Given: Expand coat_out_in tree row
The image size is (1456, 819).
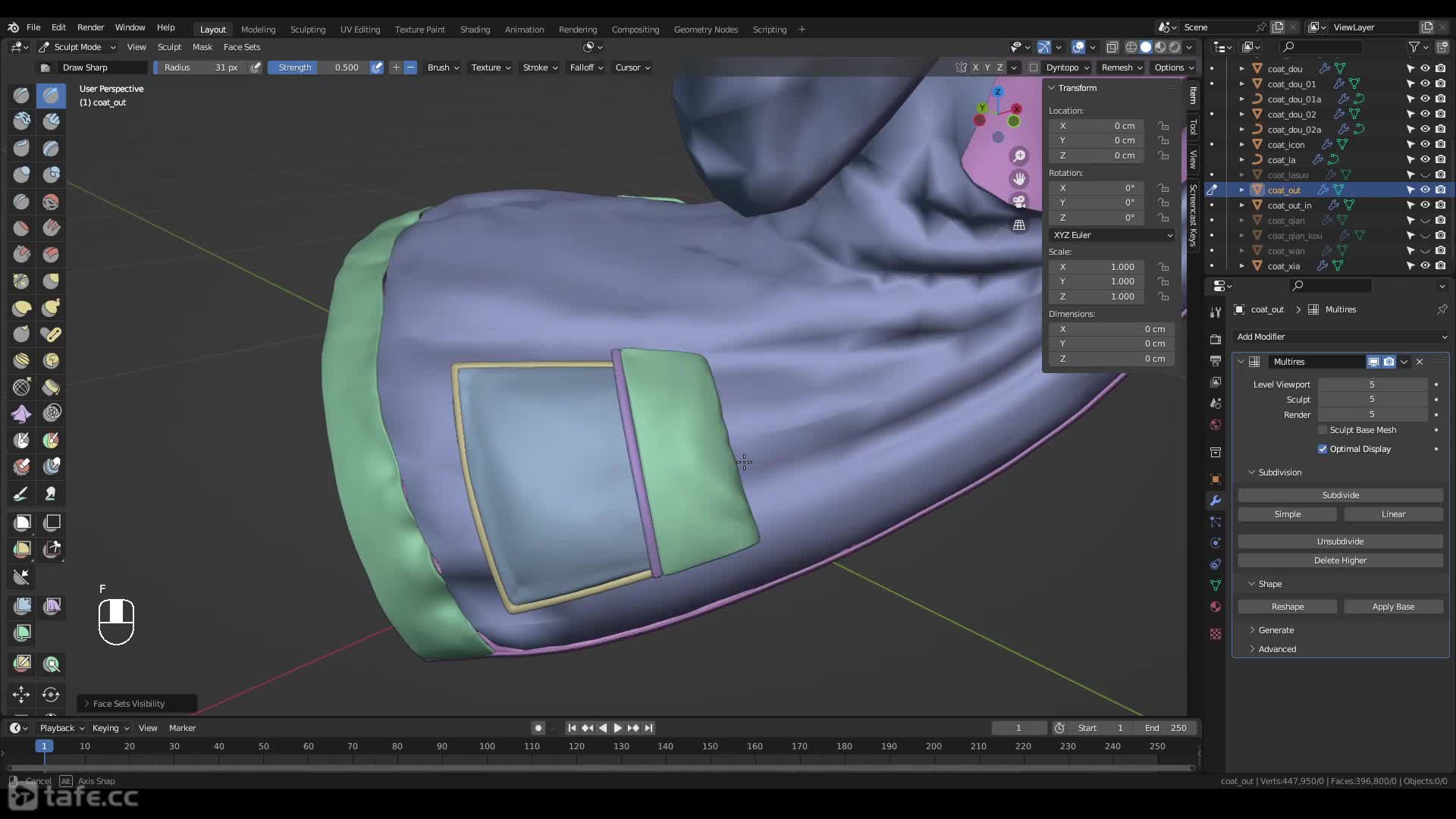Looking at the screenshot, I should (1241, 206).
